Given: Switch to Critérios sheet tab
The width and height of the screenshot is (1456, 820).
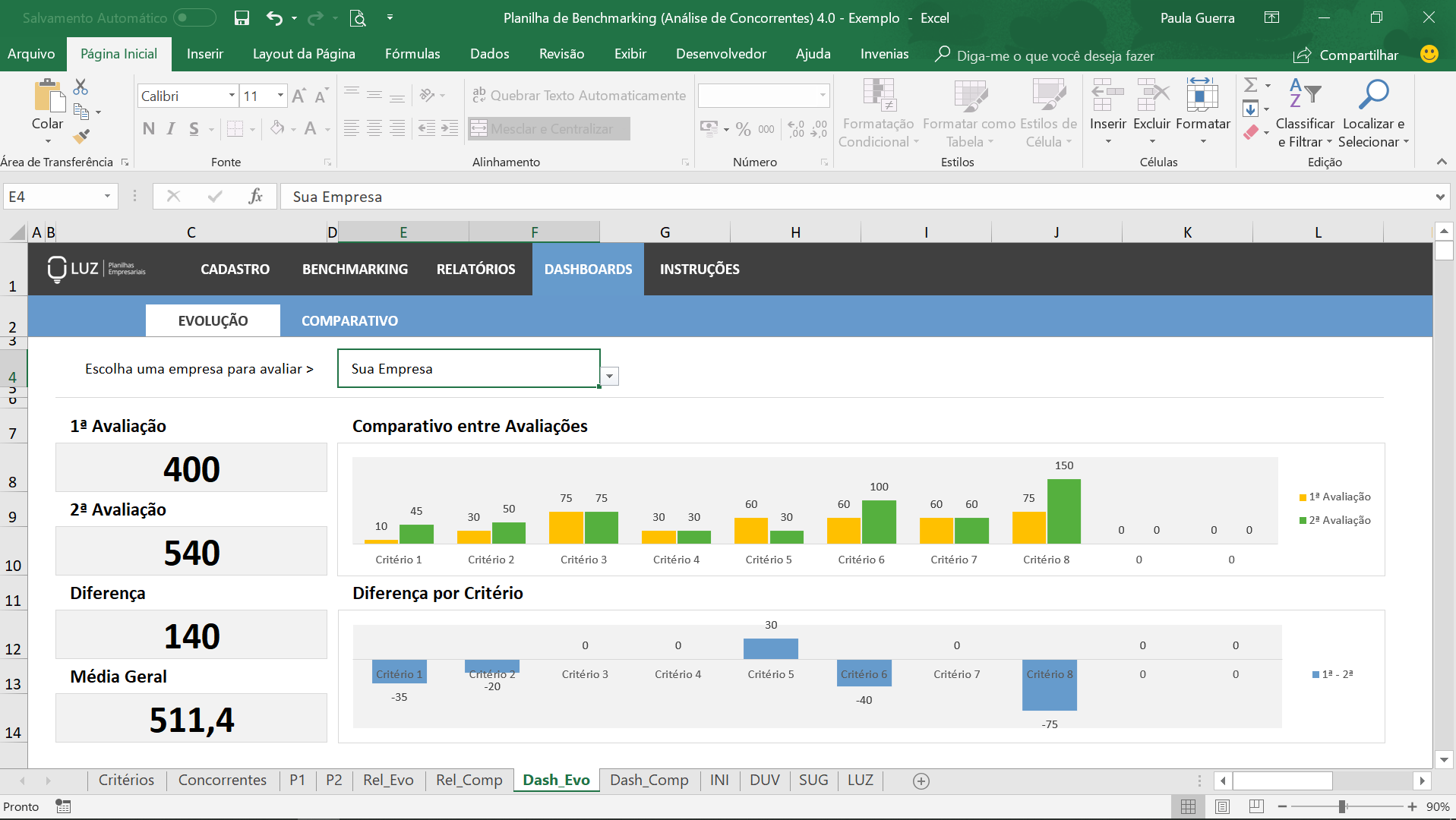Looking at the screenshot, I should pos(126,781).
